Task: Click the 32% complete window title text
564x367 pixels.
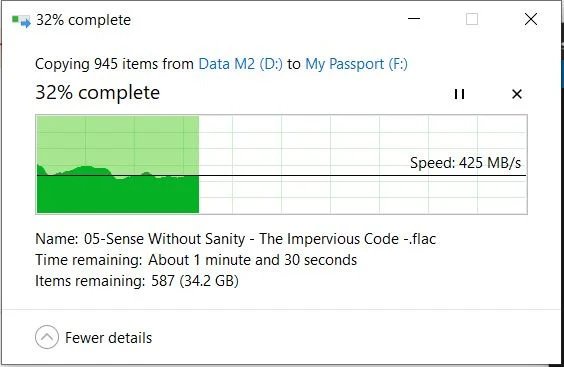Action: click(83, 20)
